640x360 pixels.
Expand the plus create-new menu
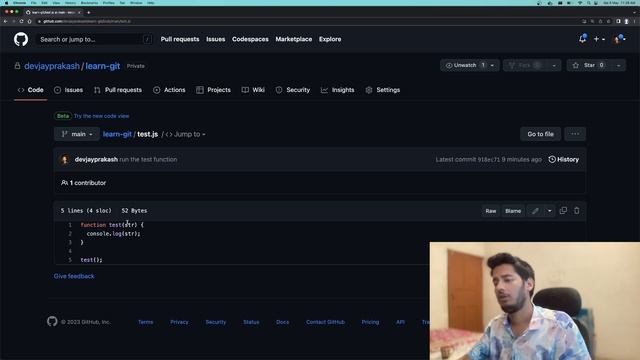tap(599, 39)
